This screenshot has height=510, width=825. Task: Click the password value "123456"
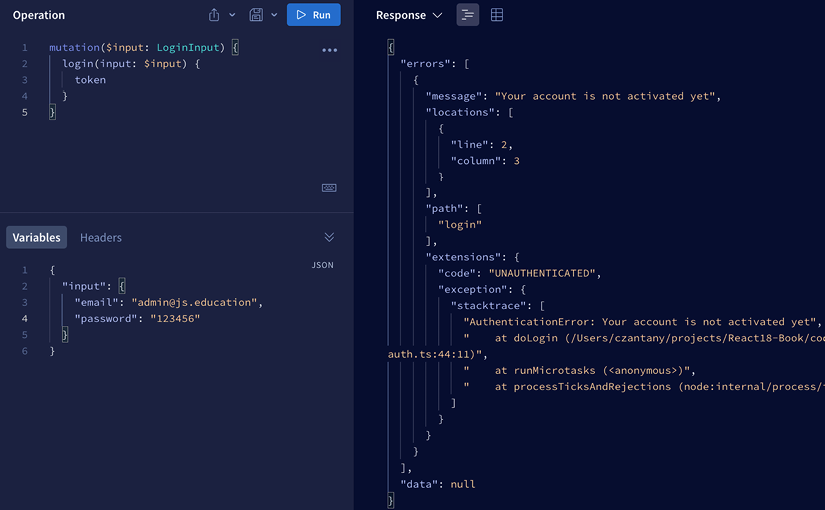click(x=175, y=318)
